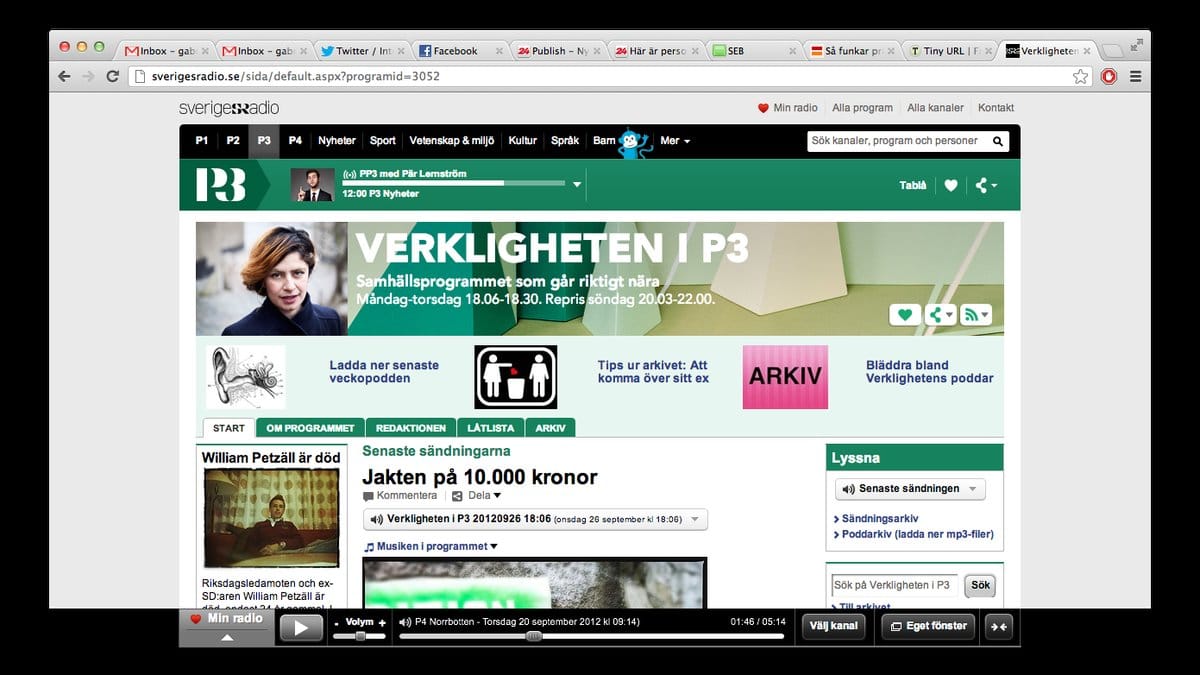Switch to the Tiny URL browser tab
This screenshot has height=675, width=1200.
click(x=951, y=51)
